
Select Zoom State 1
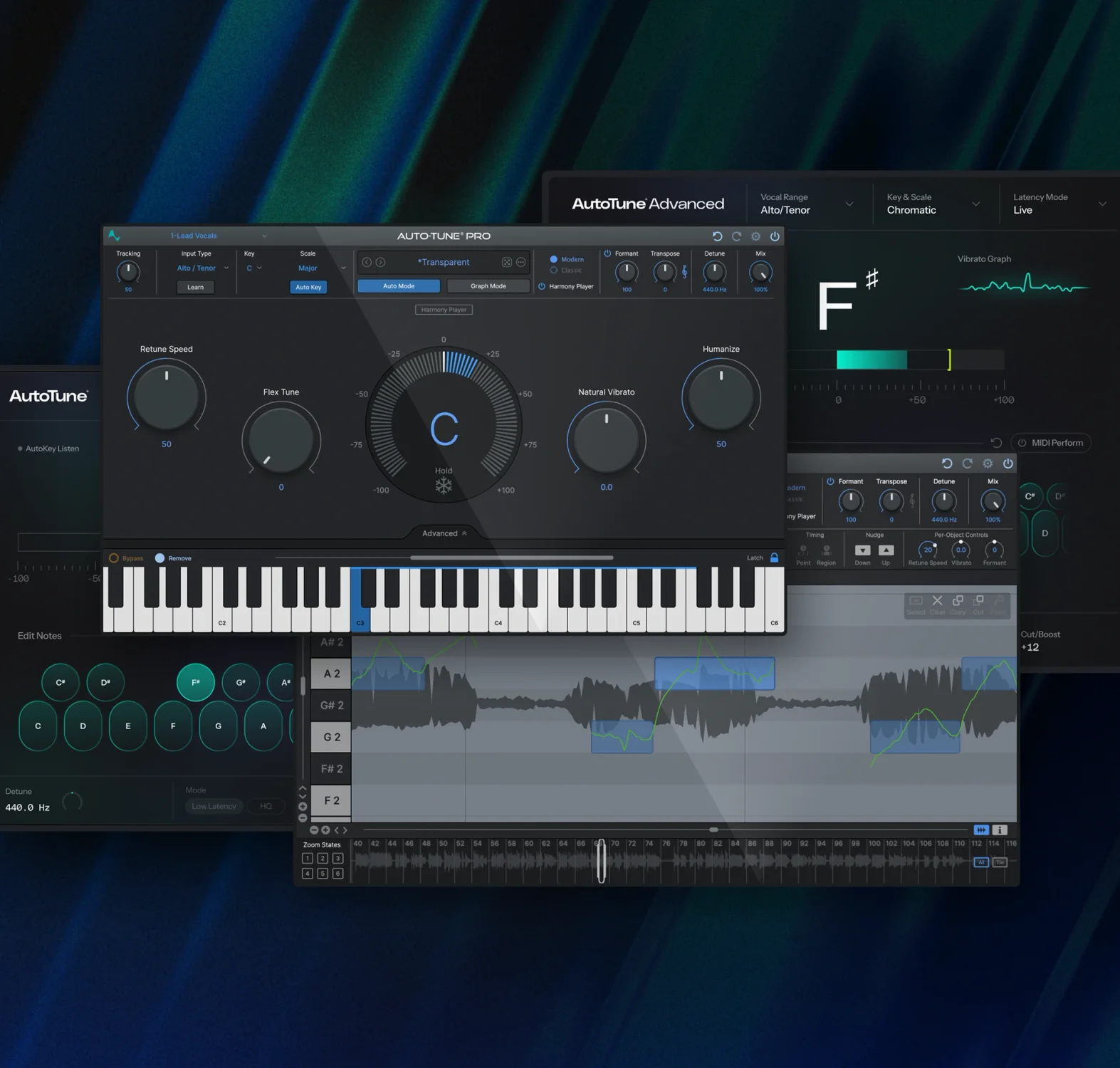[x=307, y=859]
